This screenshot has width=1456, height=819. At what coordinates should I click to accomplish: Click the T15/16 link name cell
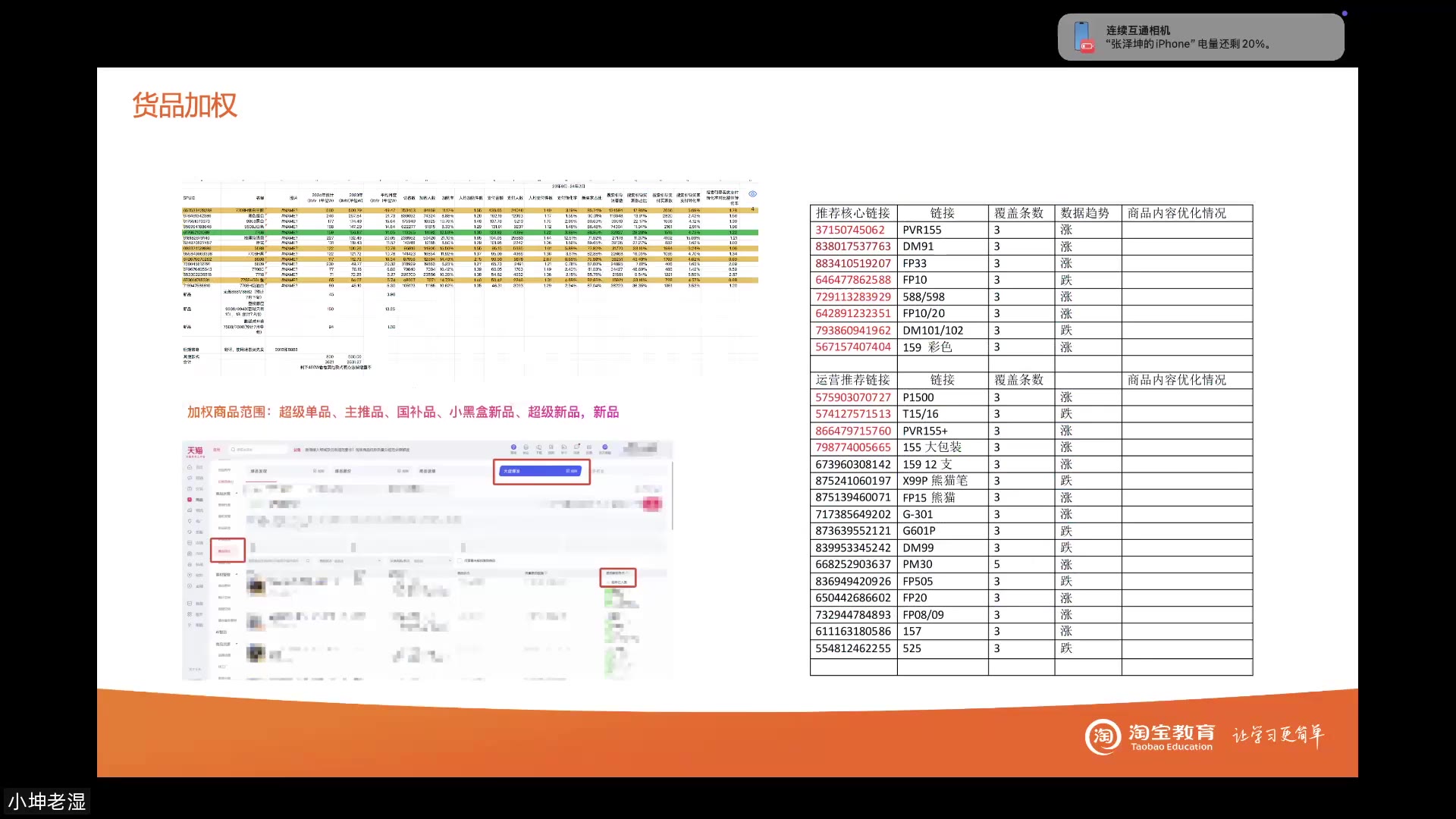coord(943,414)
